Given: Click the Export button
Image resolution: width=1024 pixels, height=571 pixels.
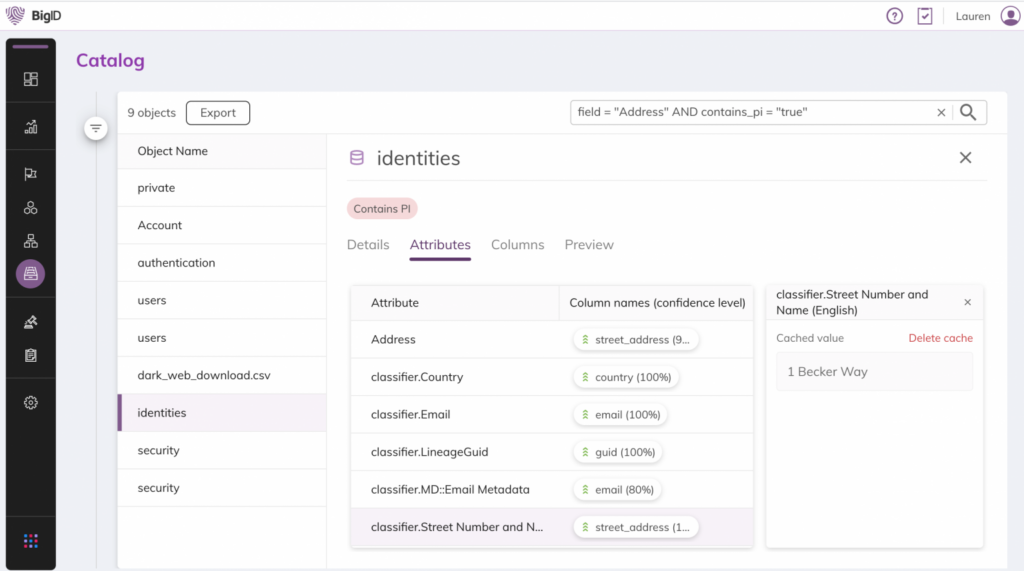Looking at the screenshot, I should 217,113.
